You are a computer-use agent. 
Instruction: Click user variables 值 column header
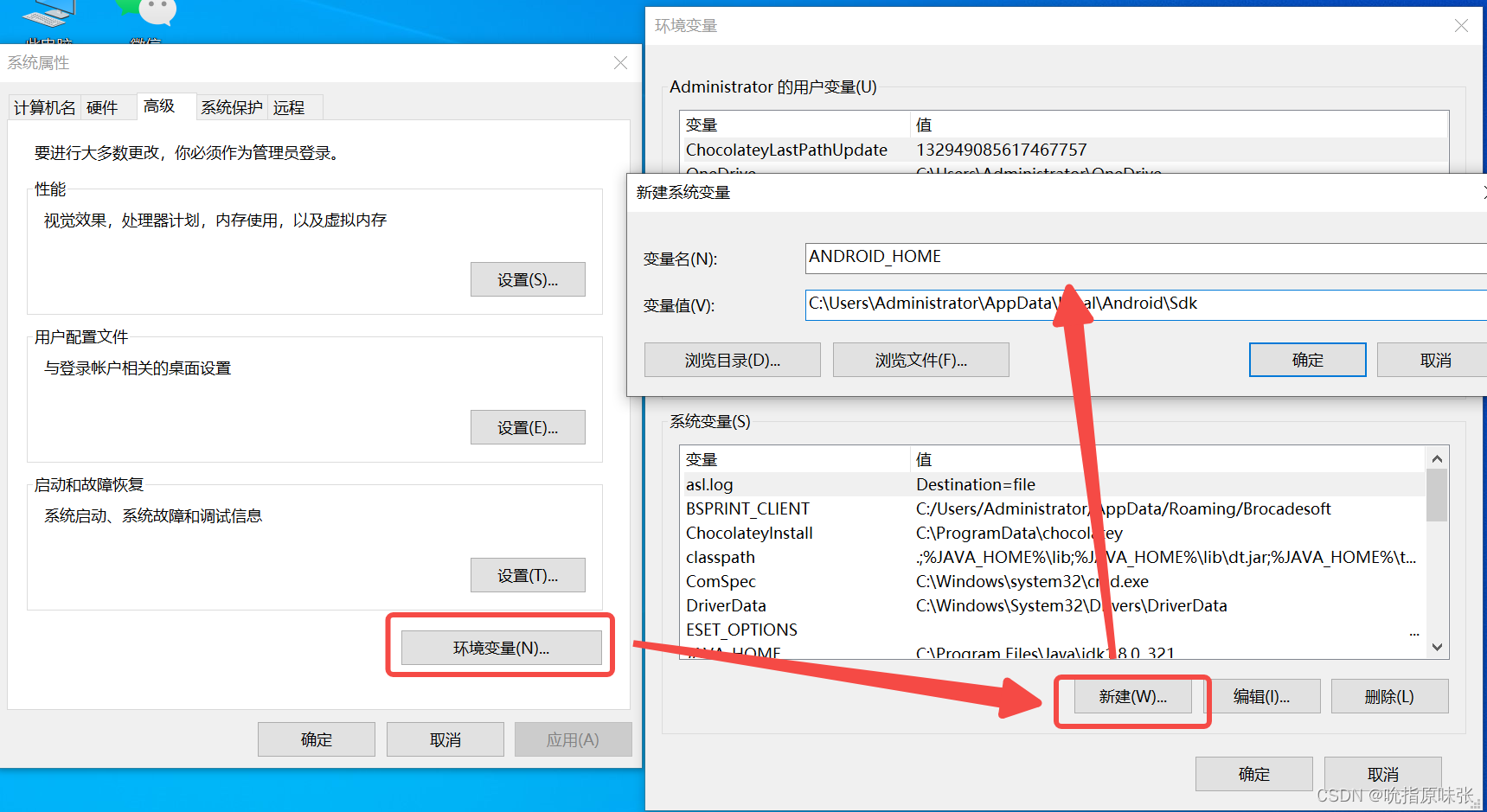tap(1180, 125)
